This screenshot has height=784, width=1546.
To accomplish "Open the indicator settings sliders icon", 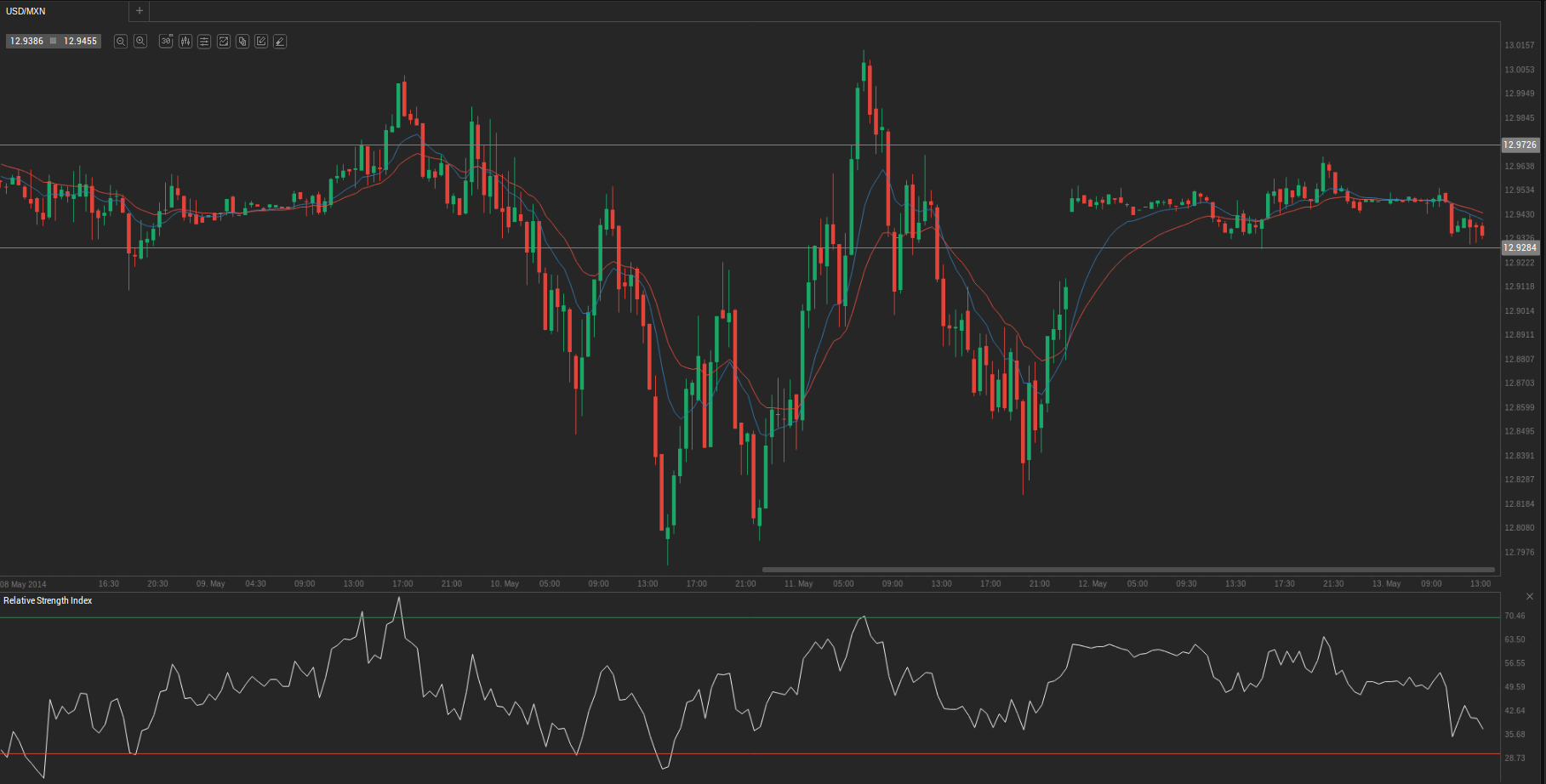I will pos(204,41).
